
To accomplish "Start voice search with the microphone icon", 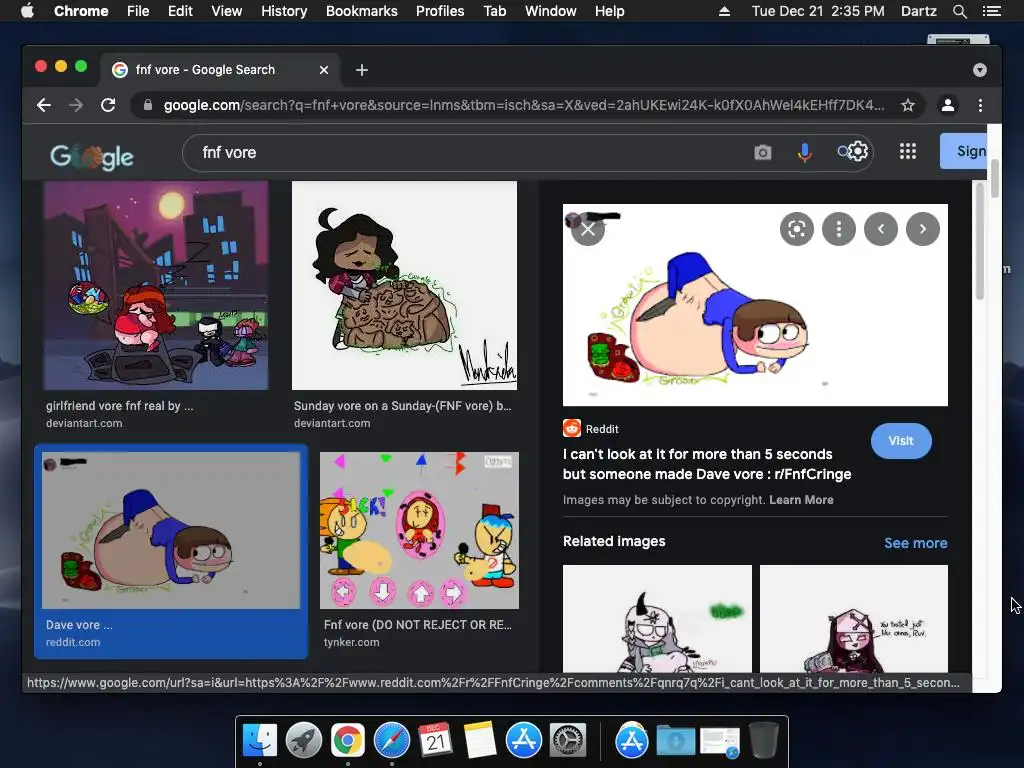I will click(x=805, y=152).
